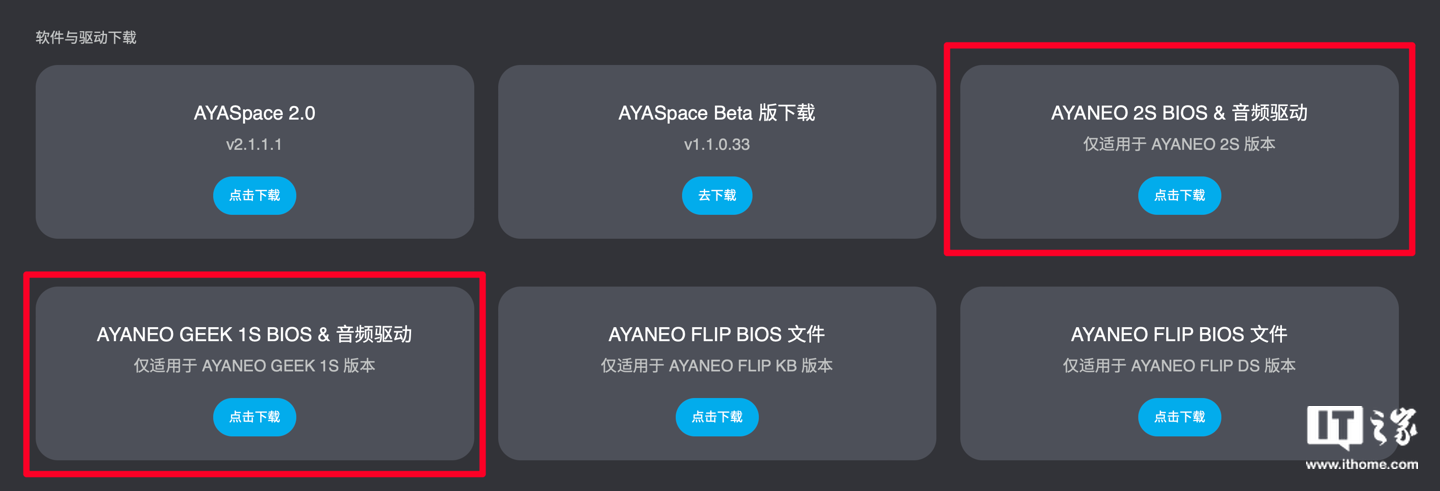Screen dimensions: 1440x491
Task: Click the IT之家 logo watermark
Action: [1361, 428]
